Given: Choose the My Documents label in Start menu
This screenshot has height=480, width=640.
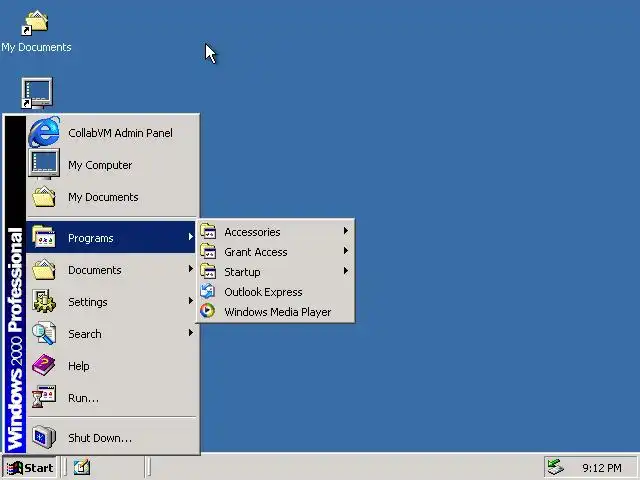Looking at the screenshot, I should [103, 197].
